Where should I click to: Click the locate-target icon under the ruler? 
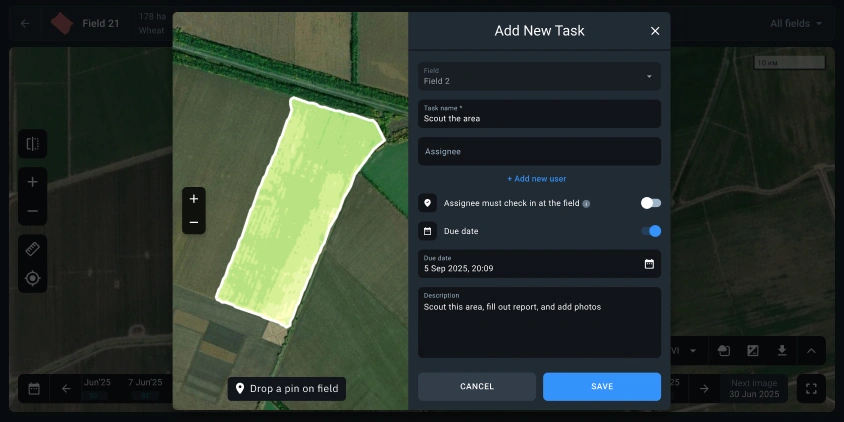tap(32, 278)
